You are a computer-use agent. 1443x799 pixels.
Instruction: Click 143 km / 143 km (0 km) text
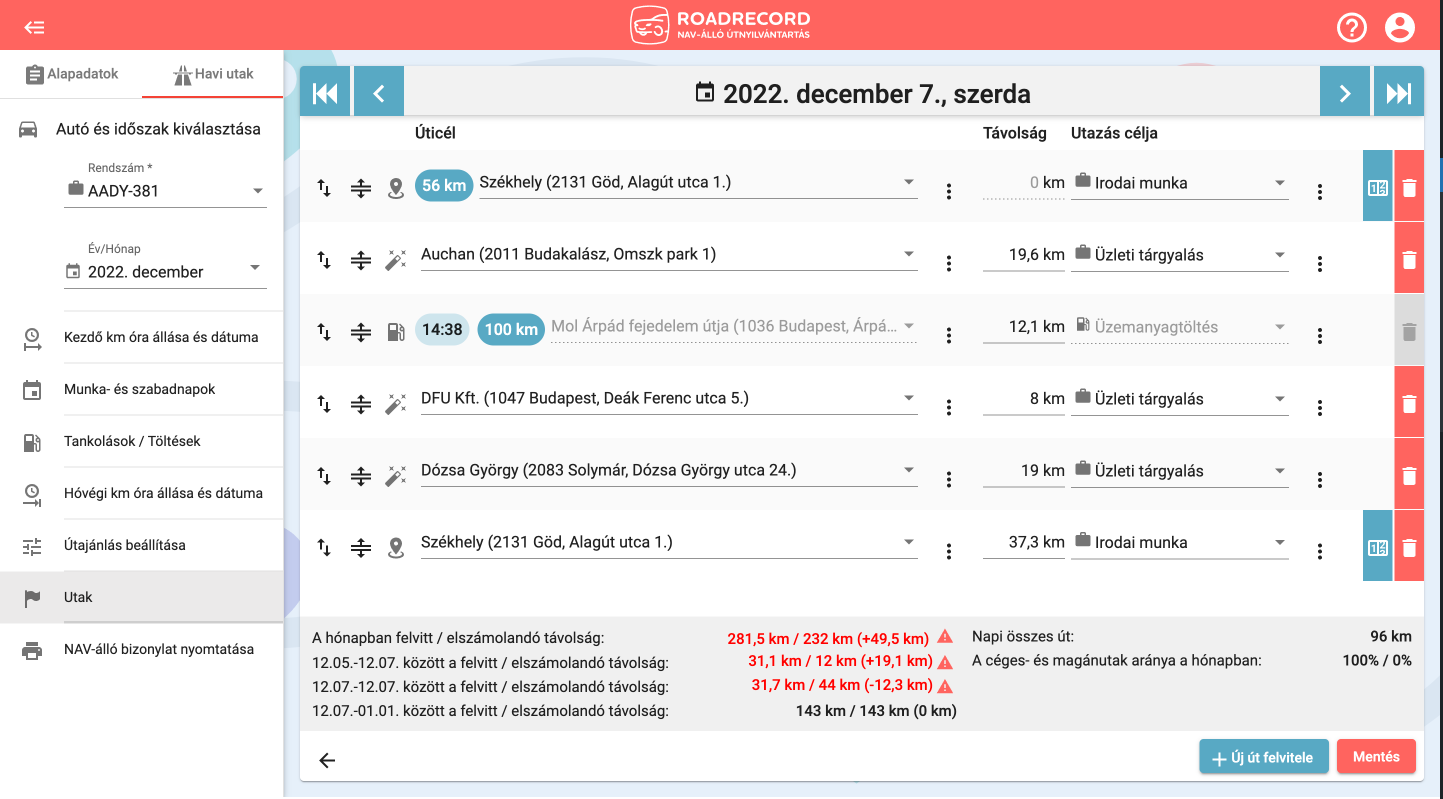[x=876, y=711]
